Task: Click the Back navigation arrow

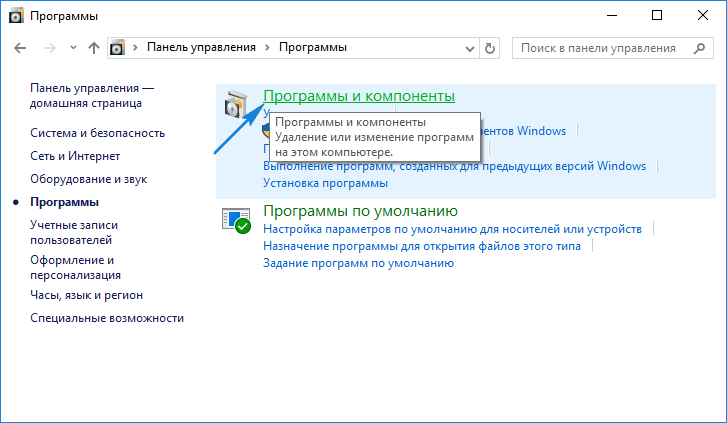Action: 20,48
